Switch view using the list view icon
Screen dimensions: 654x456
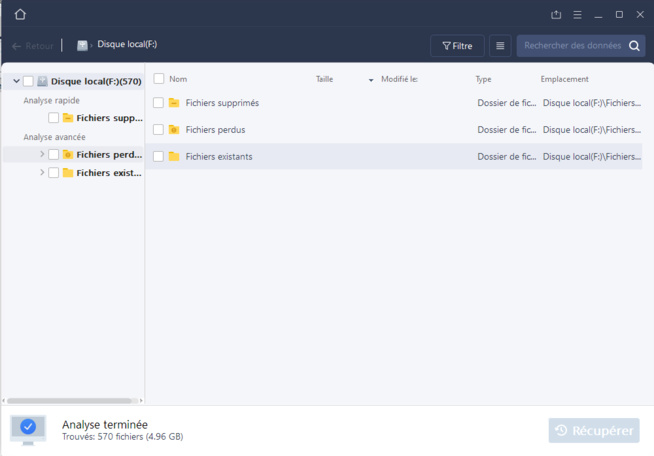pos(500,46)
